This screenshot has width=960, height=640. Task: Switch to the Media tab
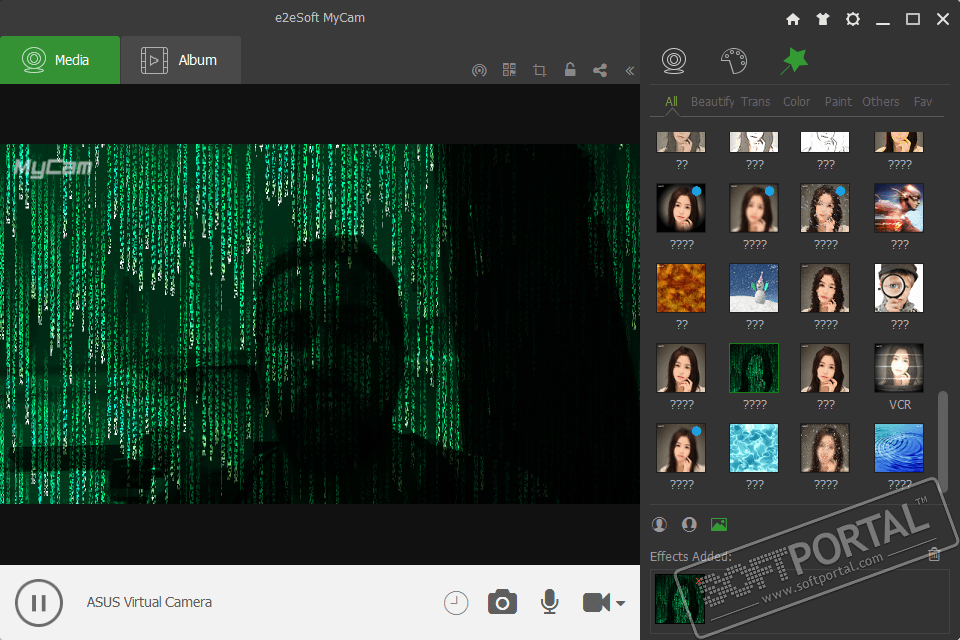tap(60, 60)
